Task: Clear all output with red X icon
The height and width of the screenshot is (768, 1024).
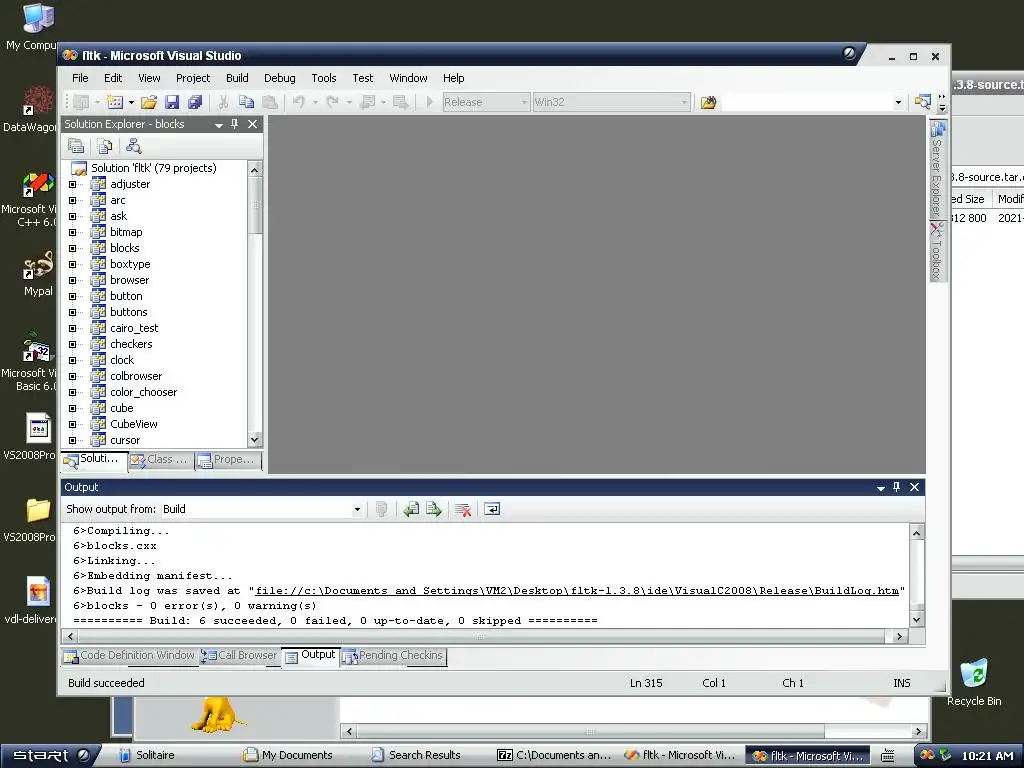Action: pyautogui.click(x=463, y=509)
